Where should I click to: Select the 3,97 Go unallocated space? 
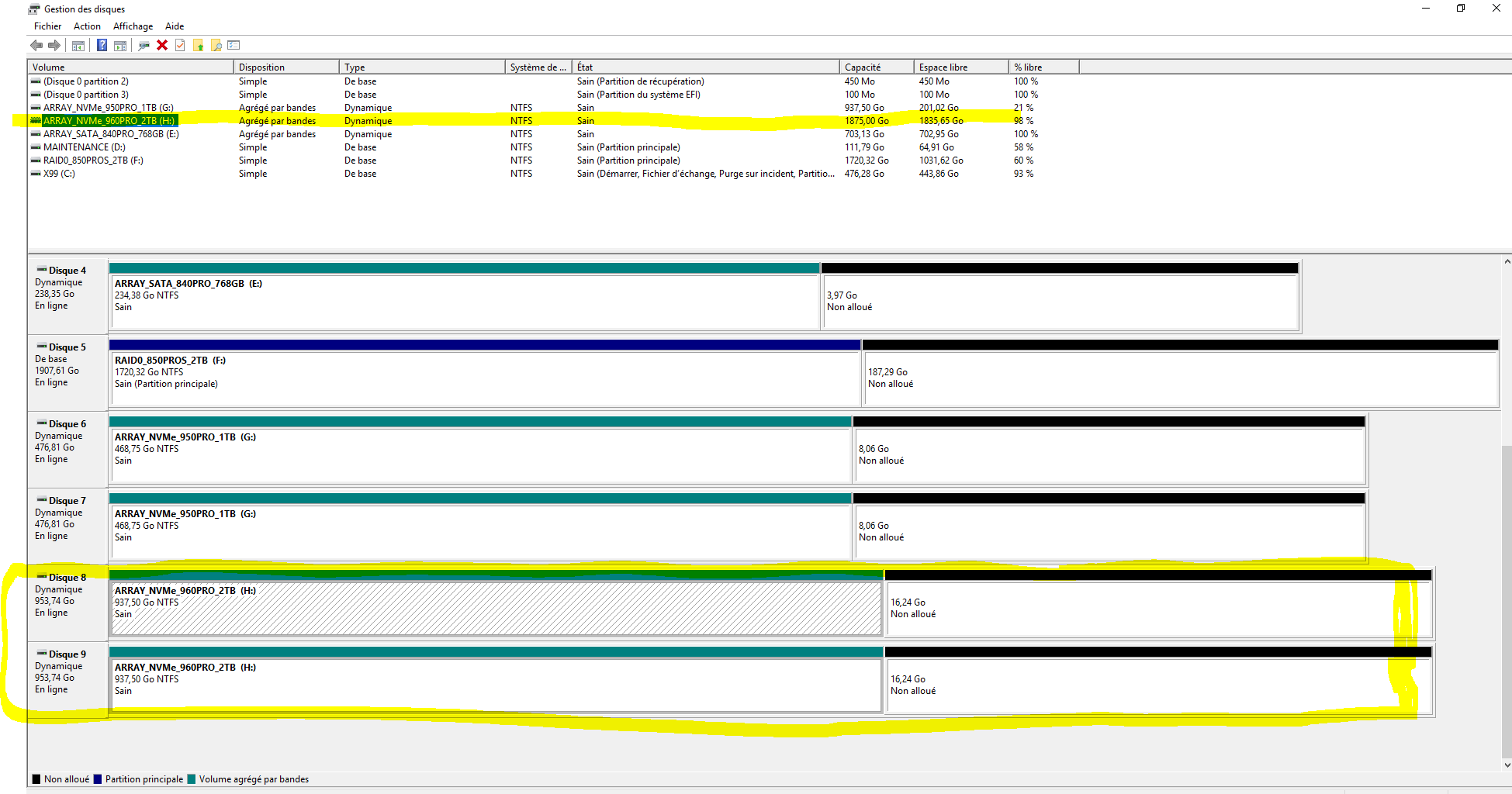point(1060,296)
